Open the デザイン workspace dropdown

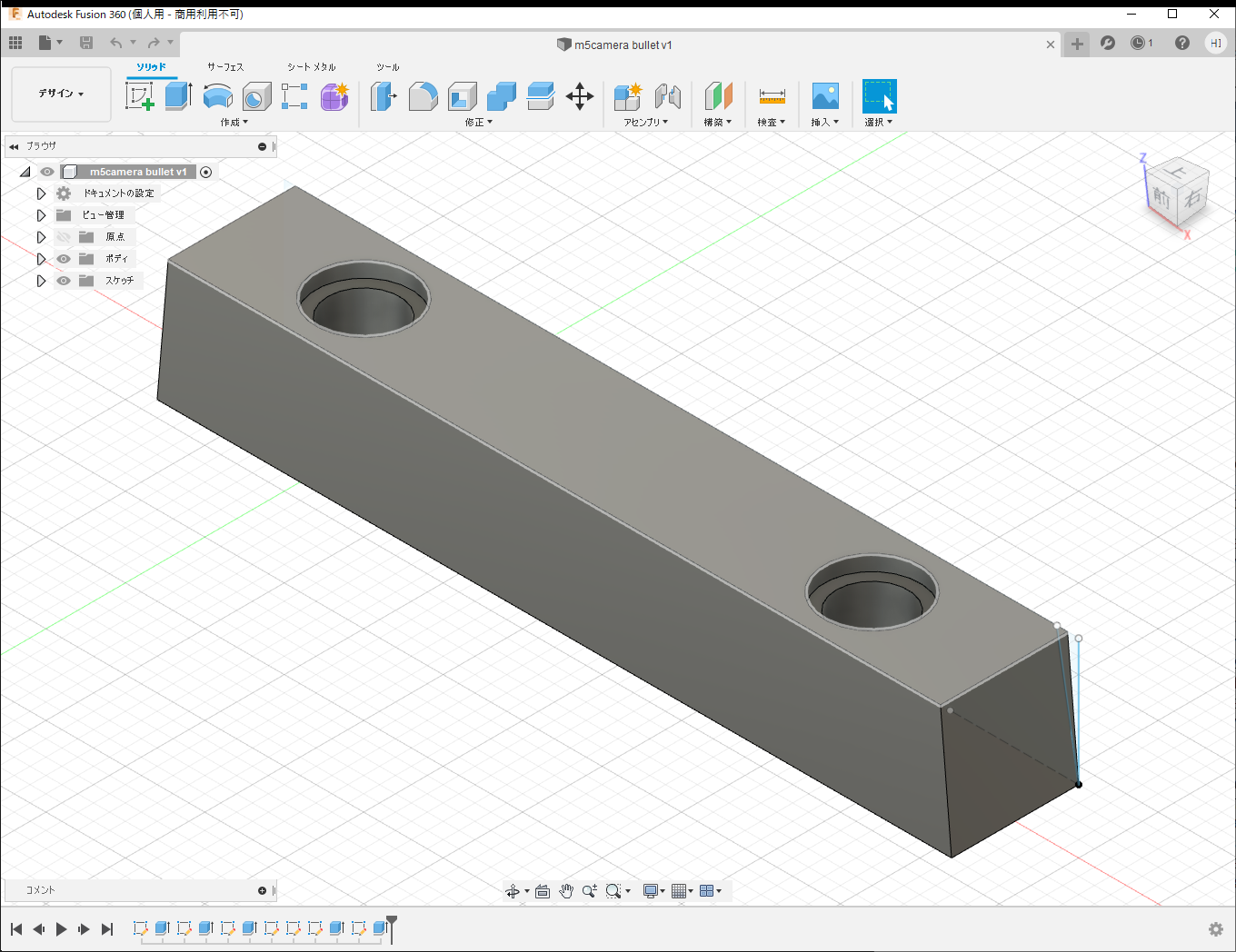tap(61, 94)
